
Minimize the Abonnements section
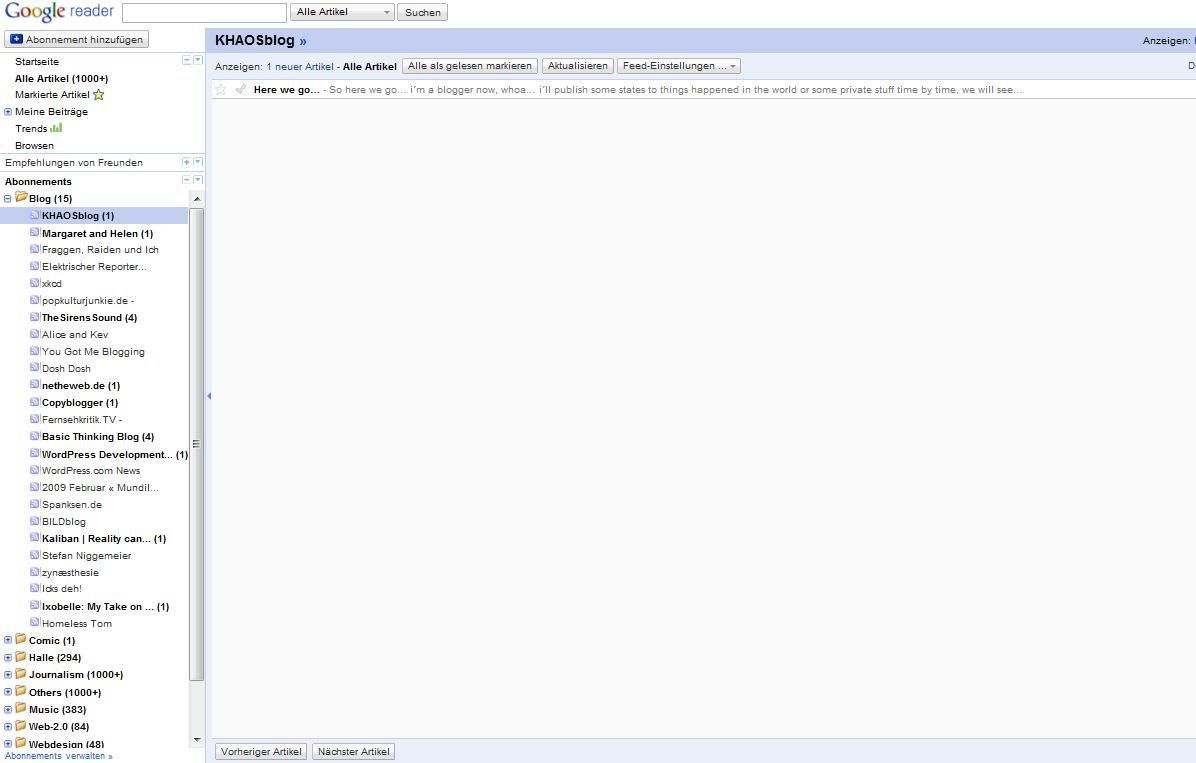(x=186, y=180)
